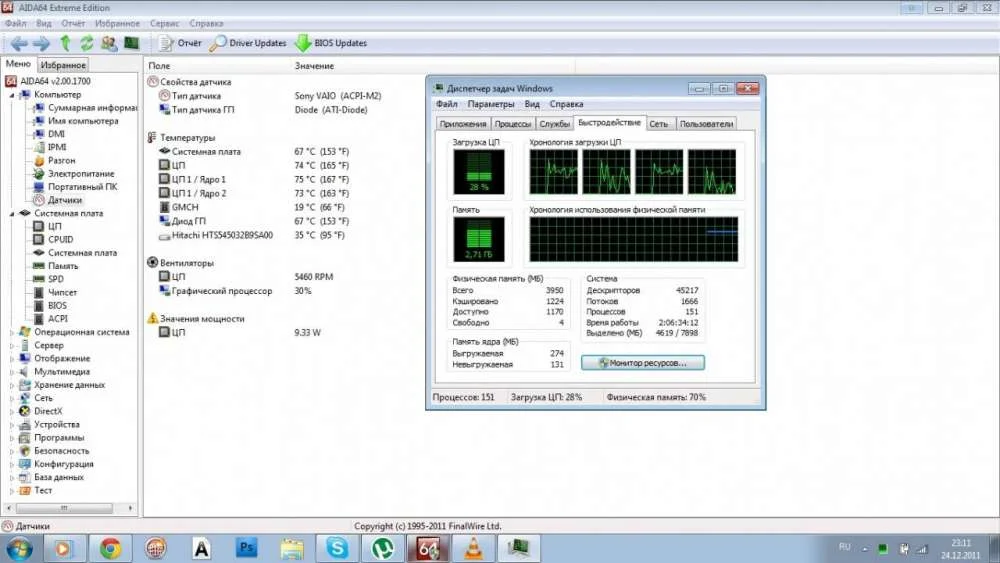Click the Windows Start button
Screen dimensions: 1000x563
coord(19,548)
